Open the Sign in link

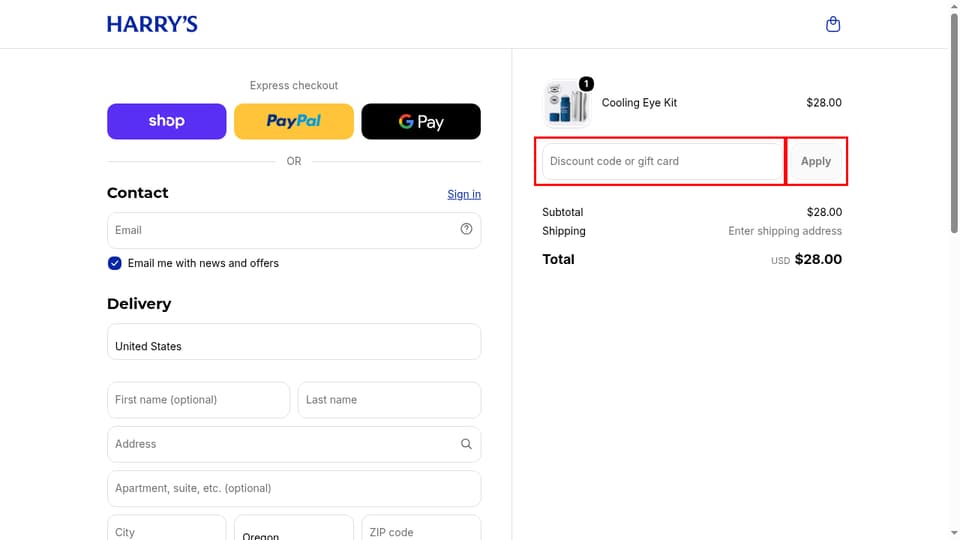pyautogui.click(x=464, y=194)
